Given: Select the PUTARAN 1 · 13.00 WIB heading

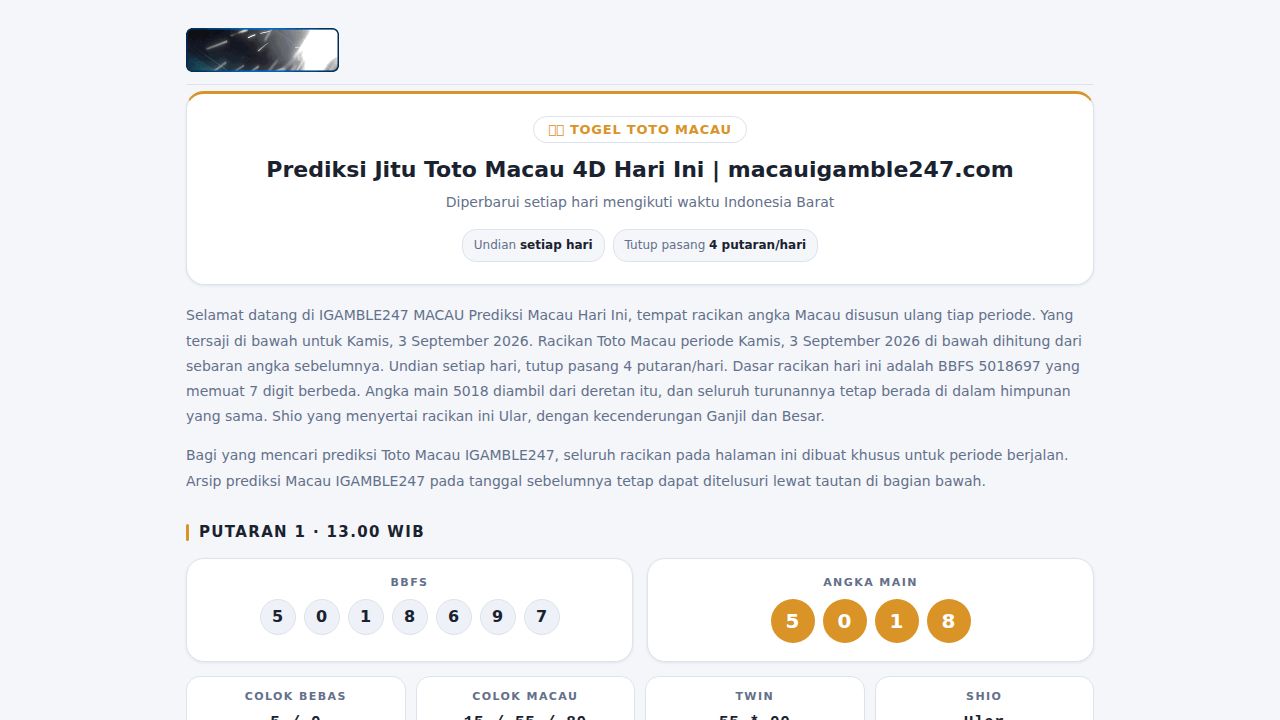Looking at the screenshot, I should pyautogui.click(x=311, y=532).
